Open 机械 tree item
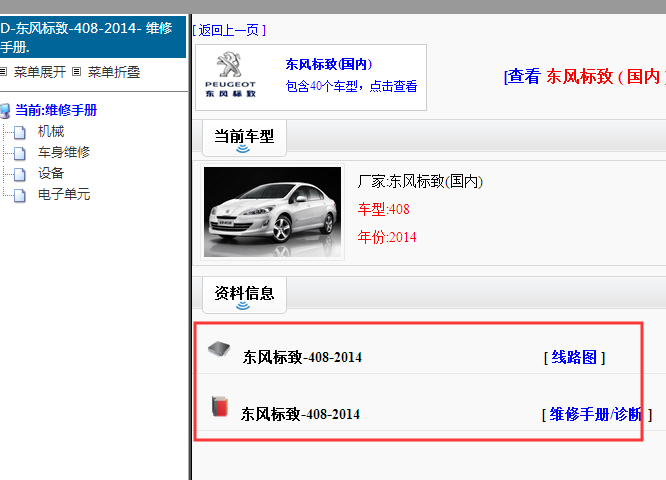Viewport: 666px width, 480px height. coord(51,131)
